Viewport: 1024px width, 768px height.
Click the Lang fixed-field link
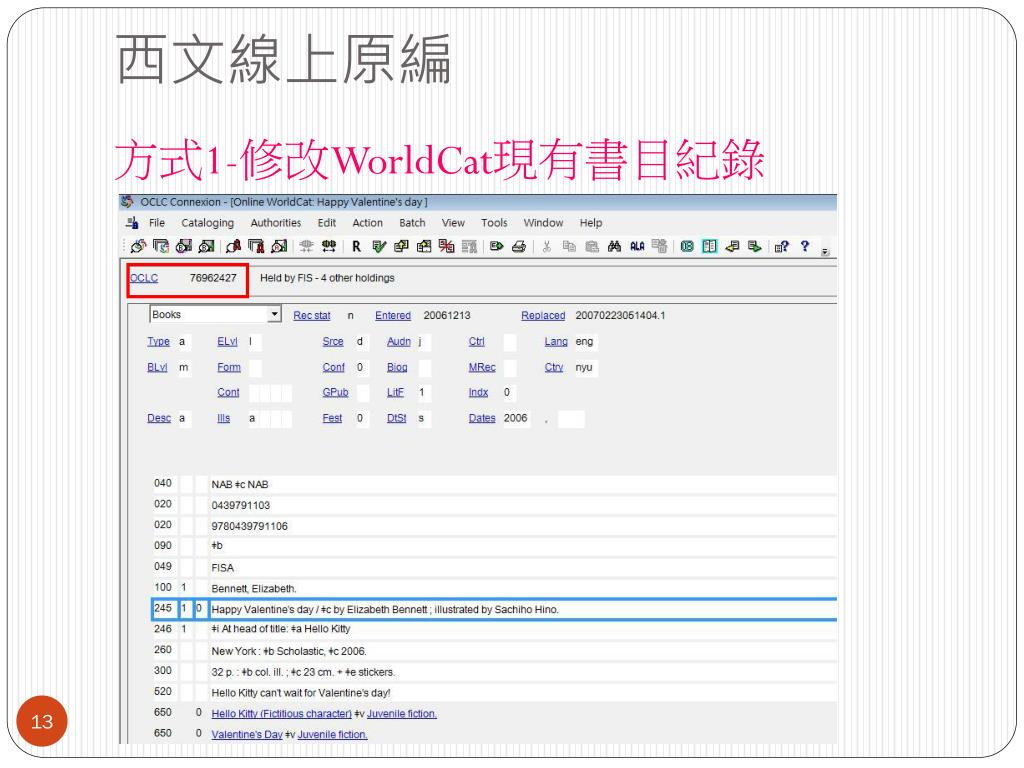(556, 342)
